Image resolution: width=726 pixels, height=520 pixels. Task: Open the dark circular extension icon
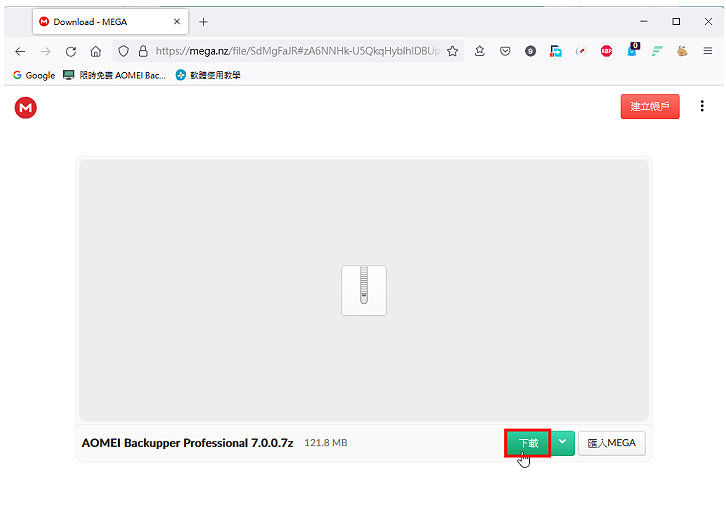(531, 51)
